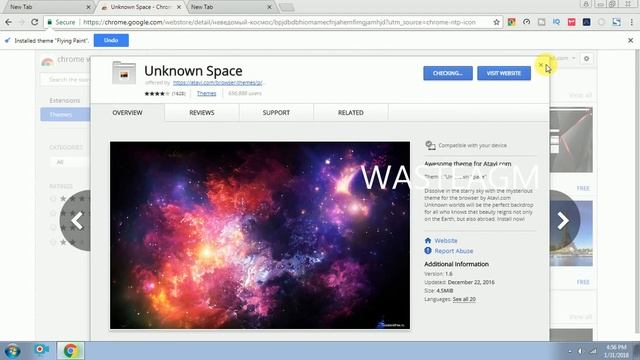640x360 pixels.
Task: Click the See all 20 languages link
Action: [x=464, y=299]
